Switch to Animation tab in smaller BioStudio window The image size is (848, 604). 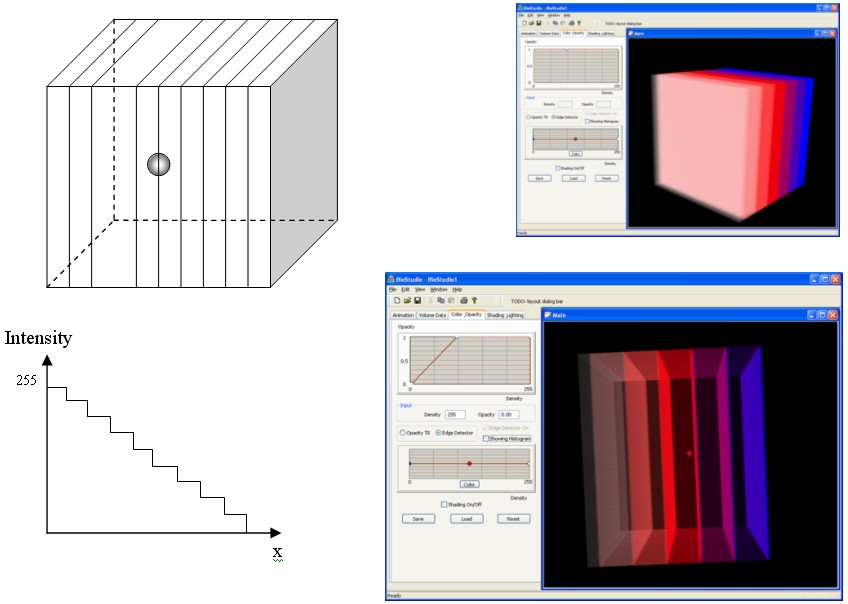(x=528, y=34)
